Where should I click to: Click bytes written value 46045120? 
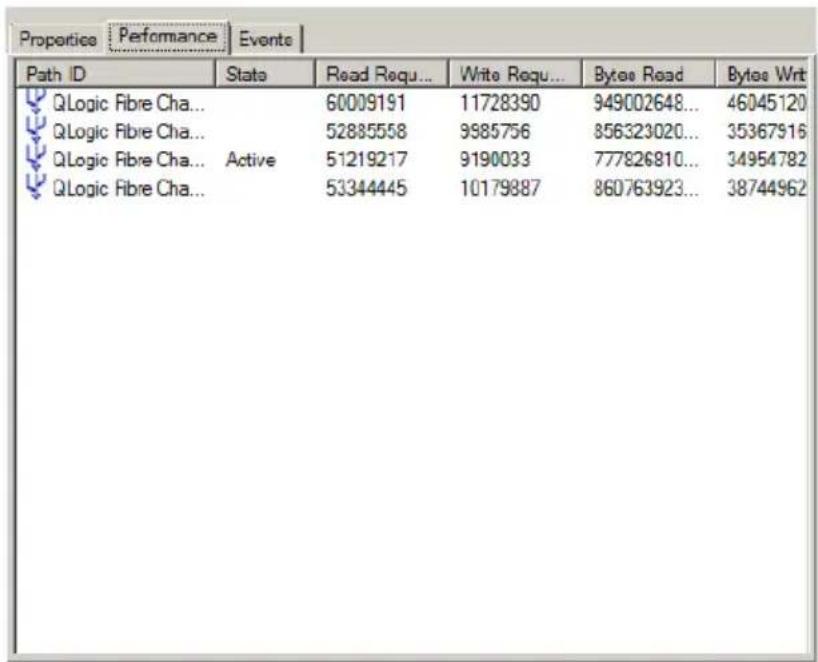click(x=767, y=103)
